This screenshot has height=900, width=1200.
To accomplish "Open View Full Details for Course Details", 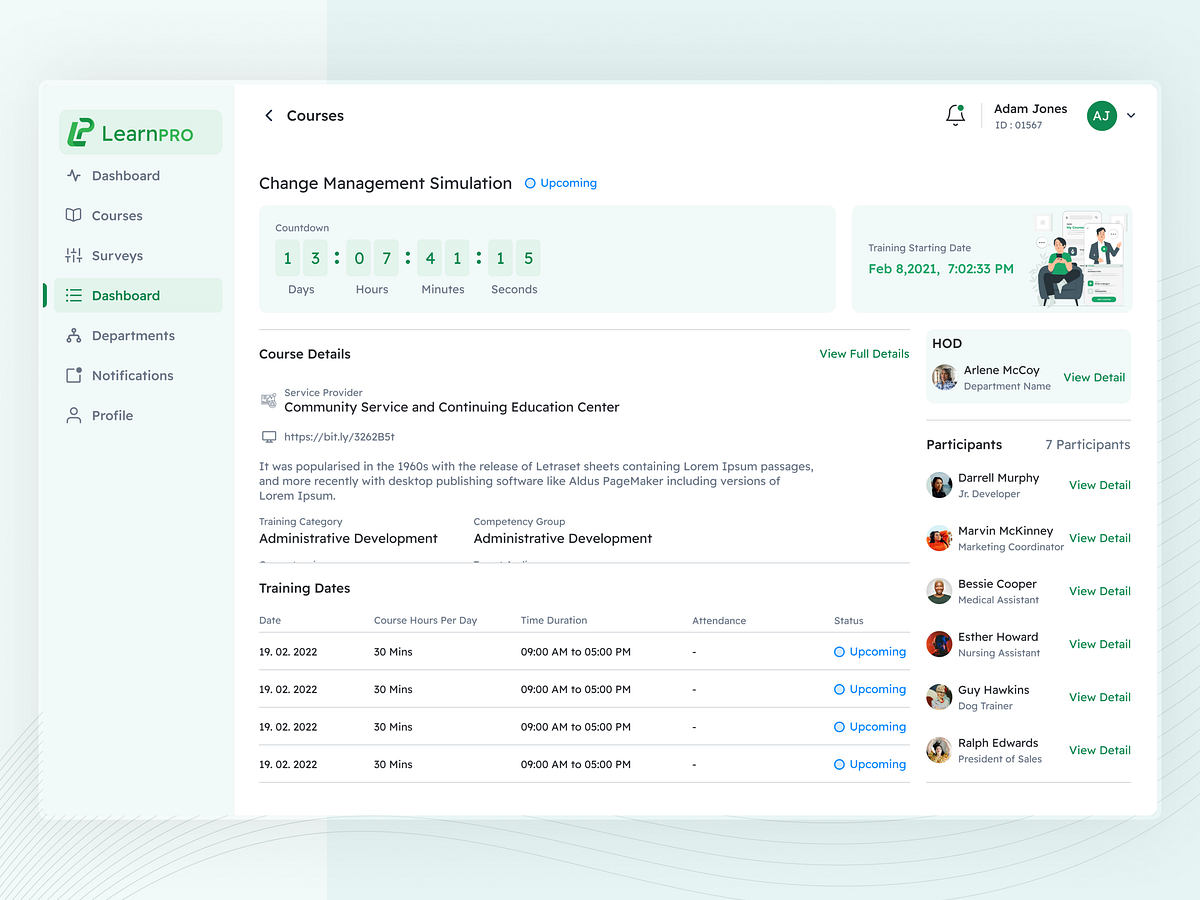I will [864, 353].
